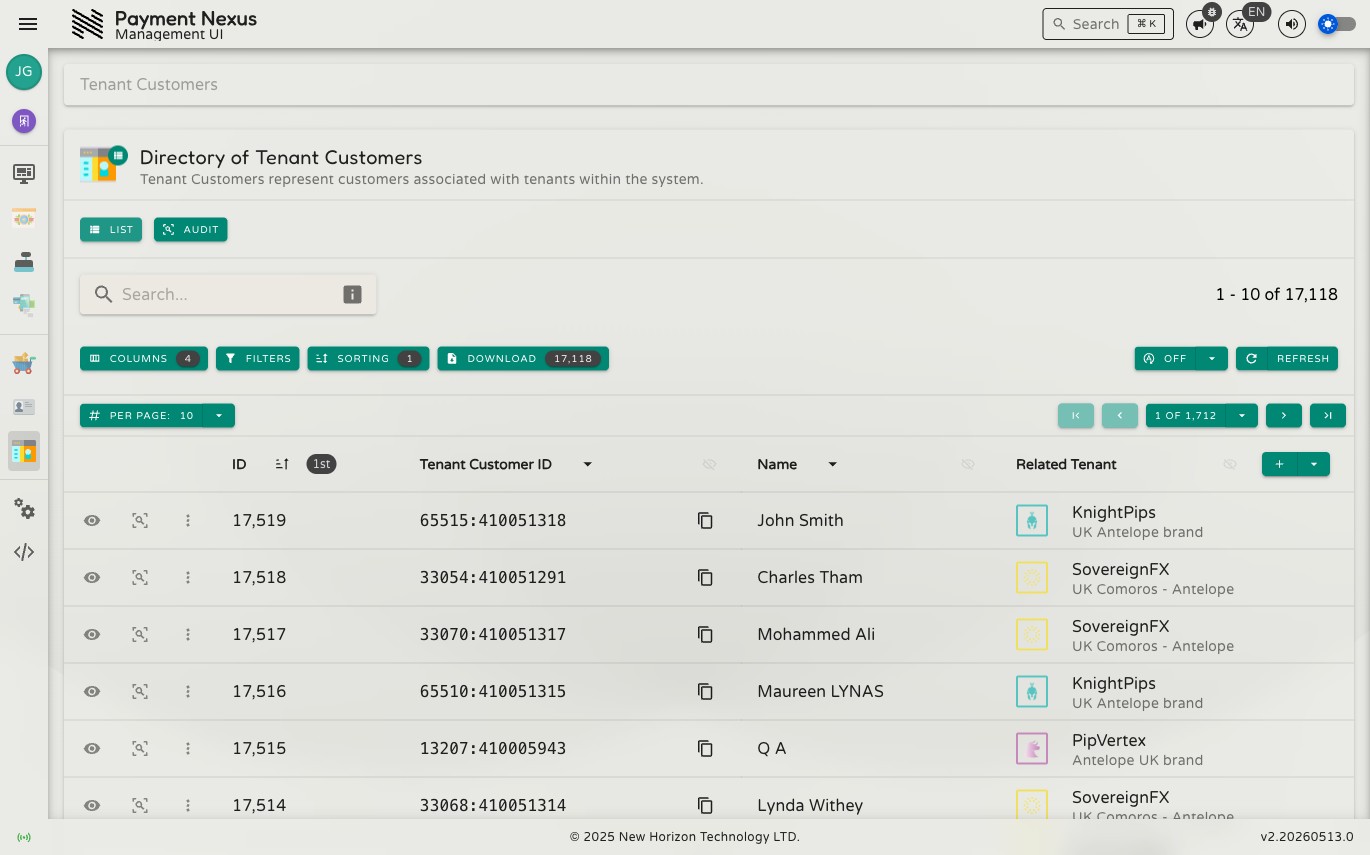Click the name Mohammed Ali

(x=816, y=634)
